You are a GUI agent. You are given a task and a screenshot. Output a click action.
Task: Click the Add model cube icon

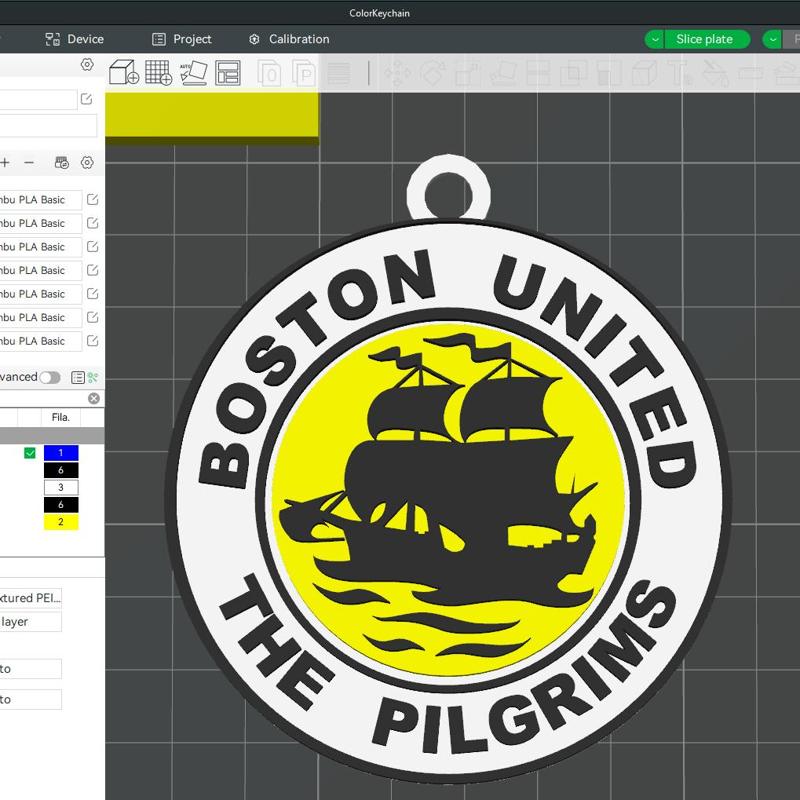pyautogui.click(x=122, y=70)
